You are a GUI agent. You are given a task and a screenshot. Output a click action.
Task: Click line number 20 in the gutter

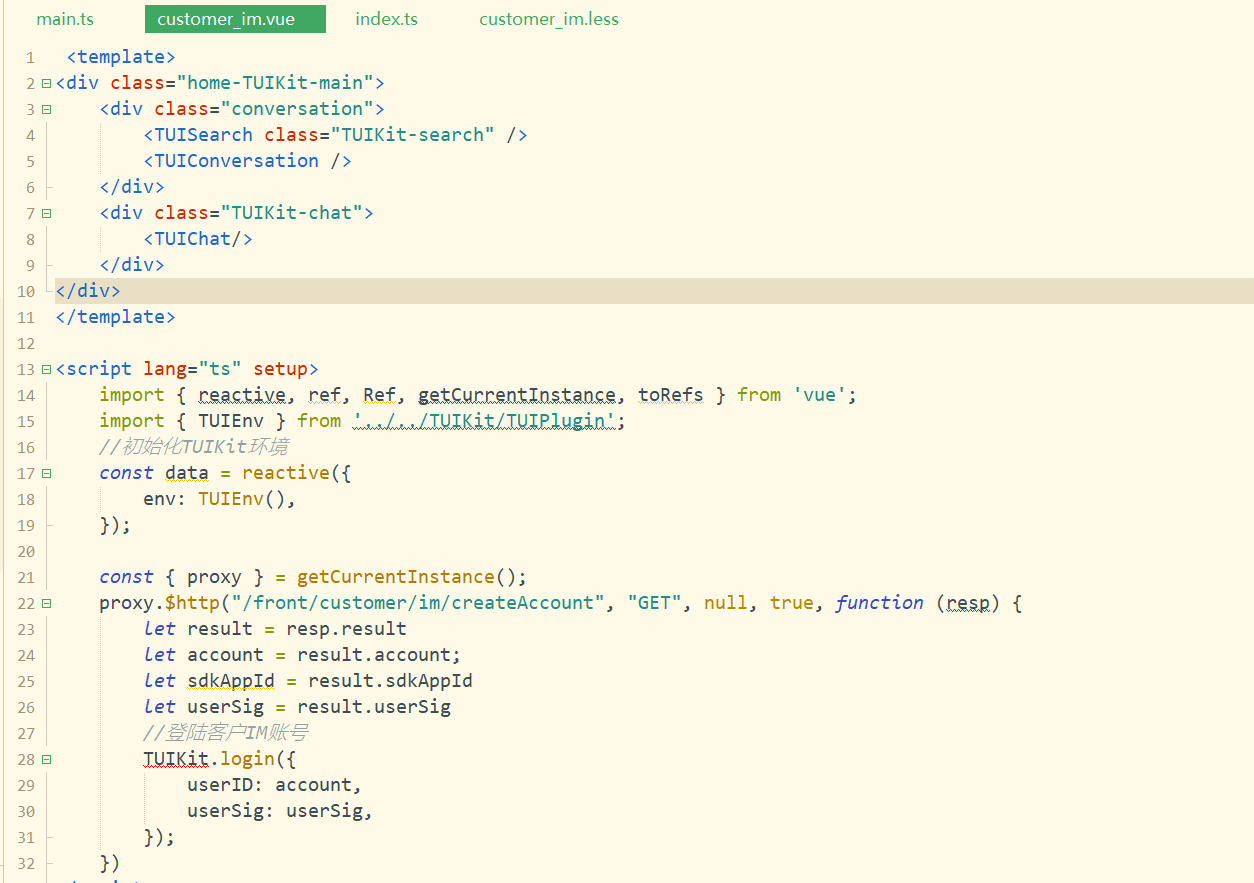[25, 551]
